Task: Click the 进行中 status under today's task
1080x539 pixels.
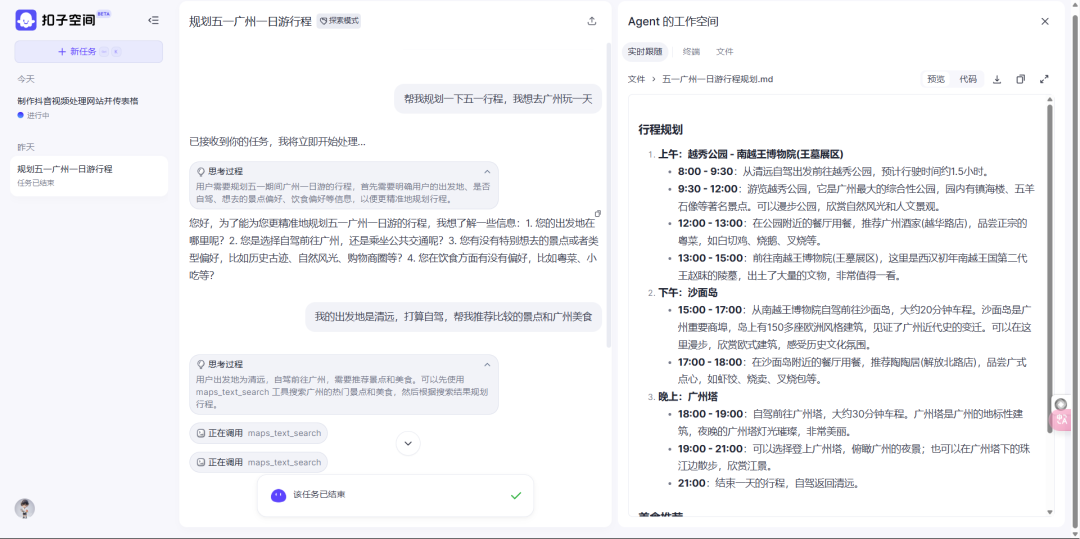Action: coord(33,115)
